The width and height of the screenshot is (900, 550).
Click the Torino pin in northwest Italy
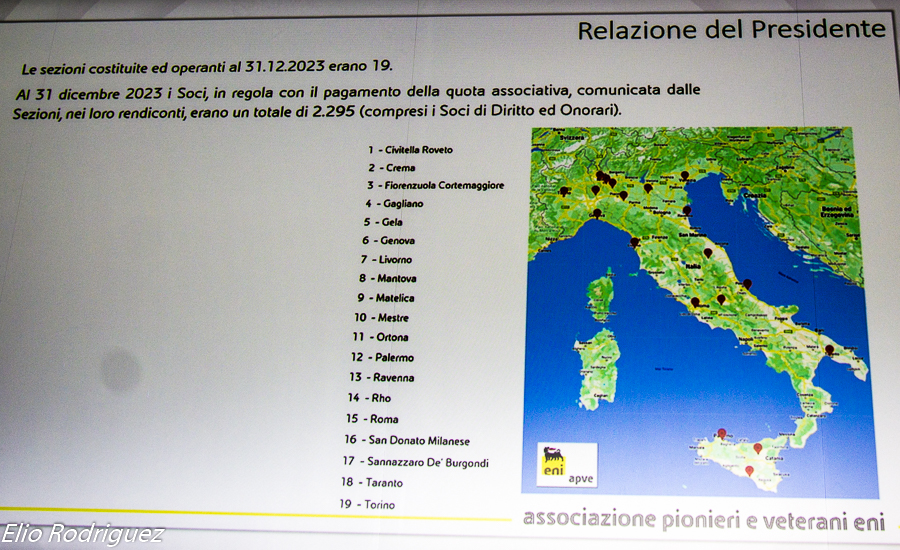tap(564, 191)
